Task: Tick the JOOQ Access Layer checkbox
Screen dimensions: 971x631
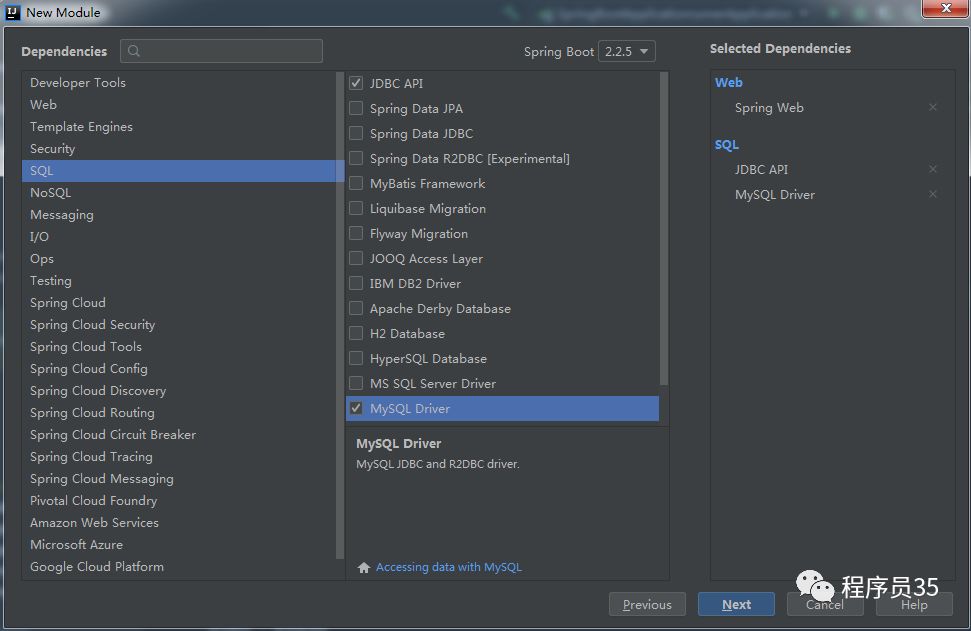Action: (x=356, y=258)
